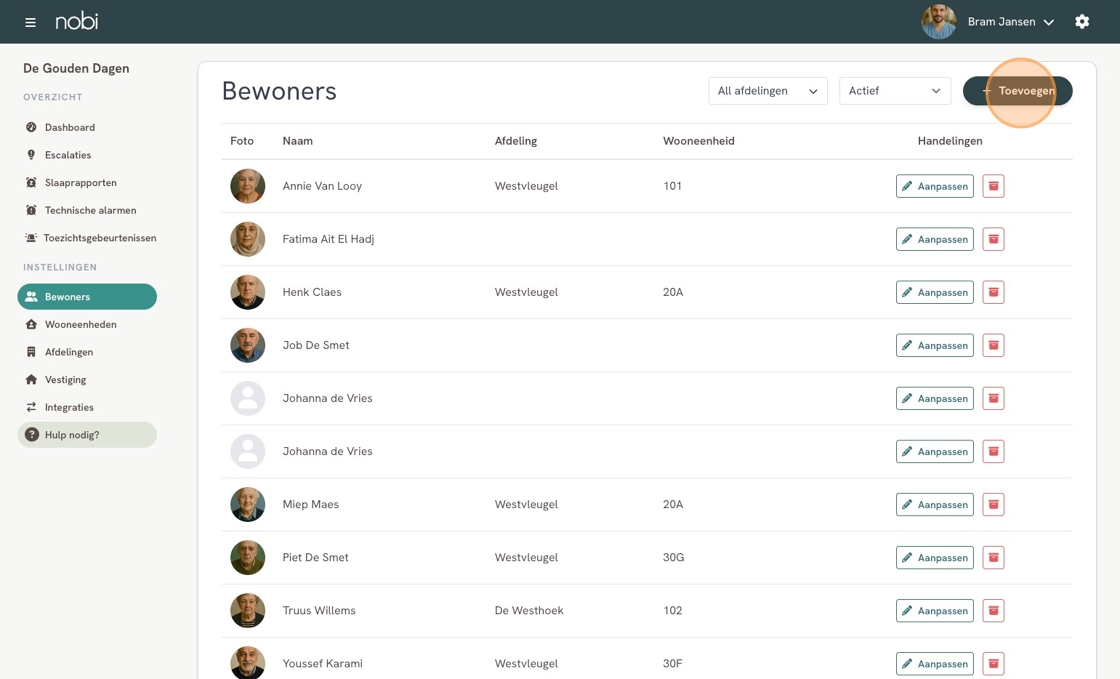Image resolution: width=1120 pixels, height=679 pixels.
Task: Click Job De Smet's photo thumbnail
Action: pos(248,345)
